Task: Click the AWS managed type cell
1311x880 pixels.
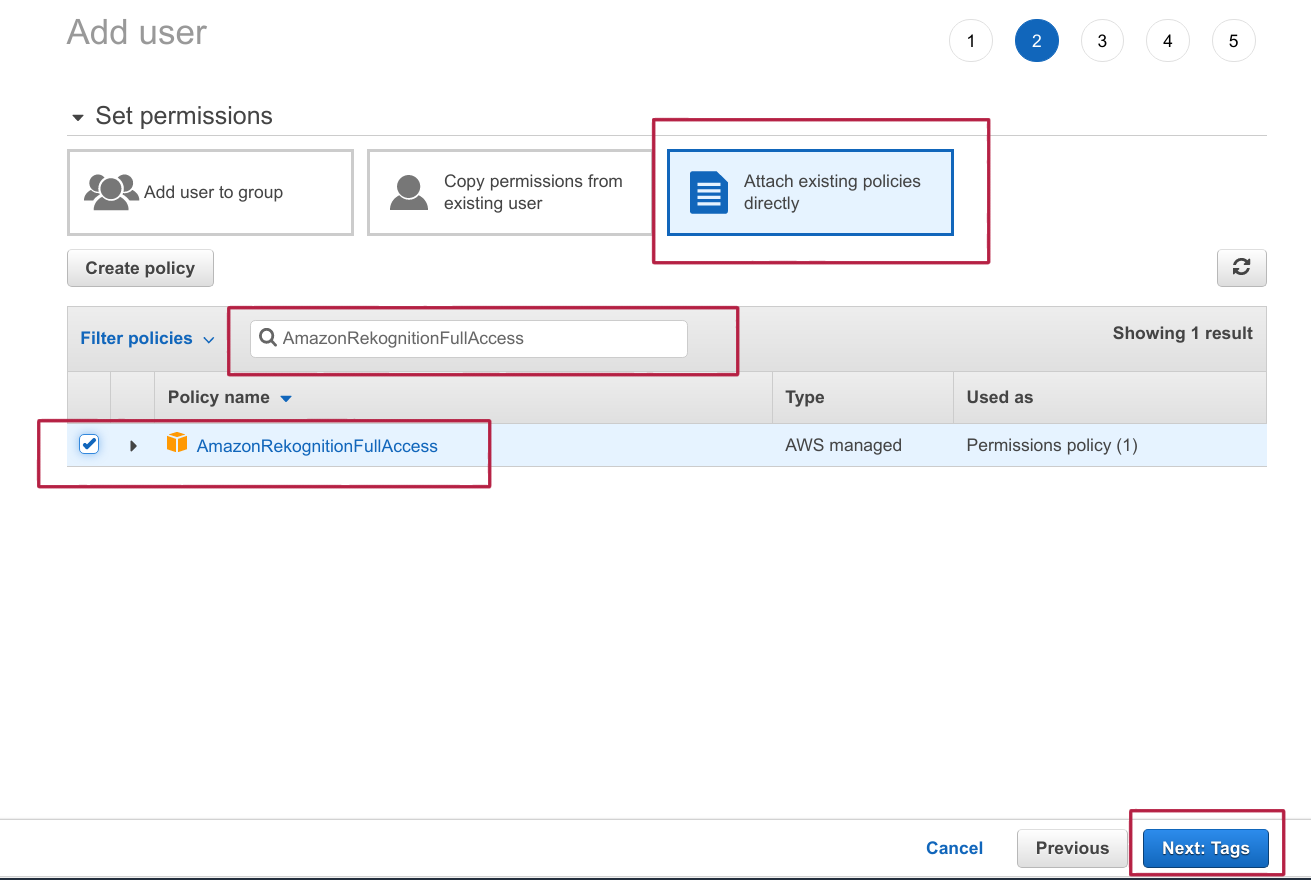Action: pos(844,445)
